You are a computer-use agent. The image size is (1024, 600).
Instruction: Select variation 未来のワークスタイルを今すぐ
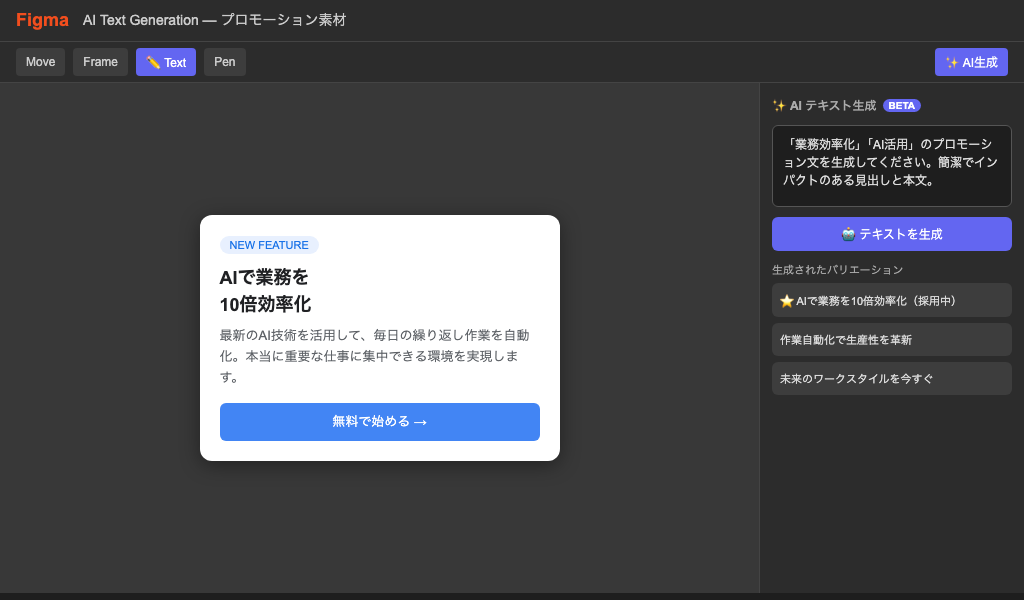point(890,378)
